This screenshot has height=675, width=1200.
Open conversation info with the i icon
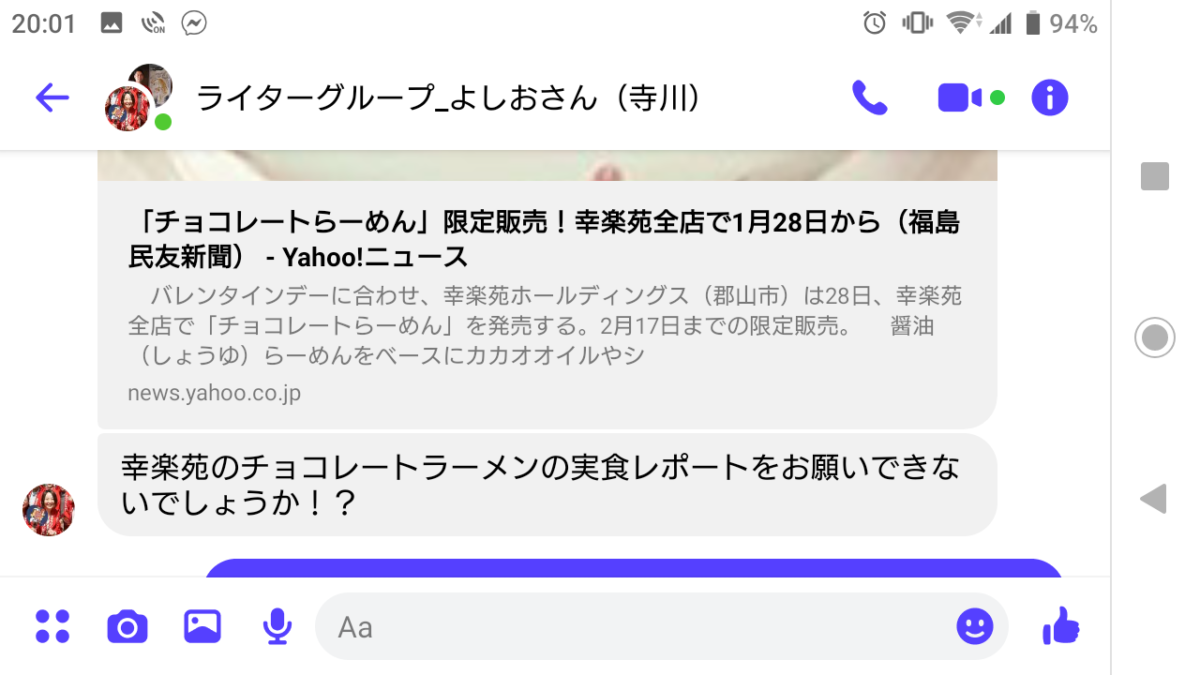click(x=1050, y=97)
